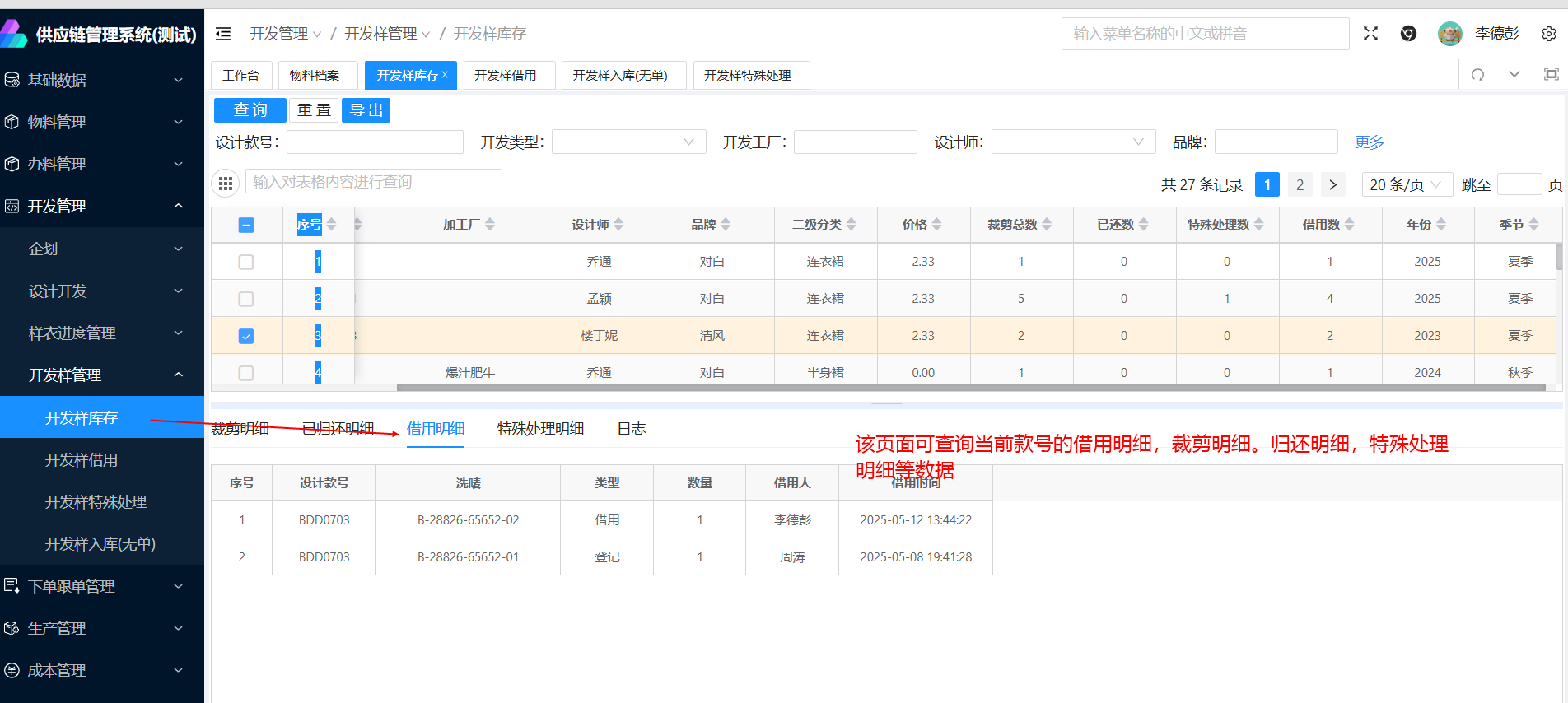The image size is (1568, 703).
Task: Click the sidebar collapse menu icon
Action: pyautogui.click(x=223, y=34)
